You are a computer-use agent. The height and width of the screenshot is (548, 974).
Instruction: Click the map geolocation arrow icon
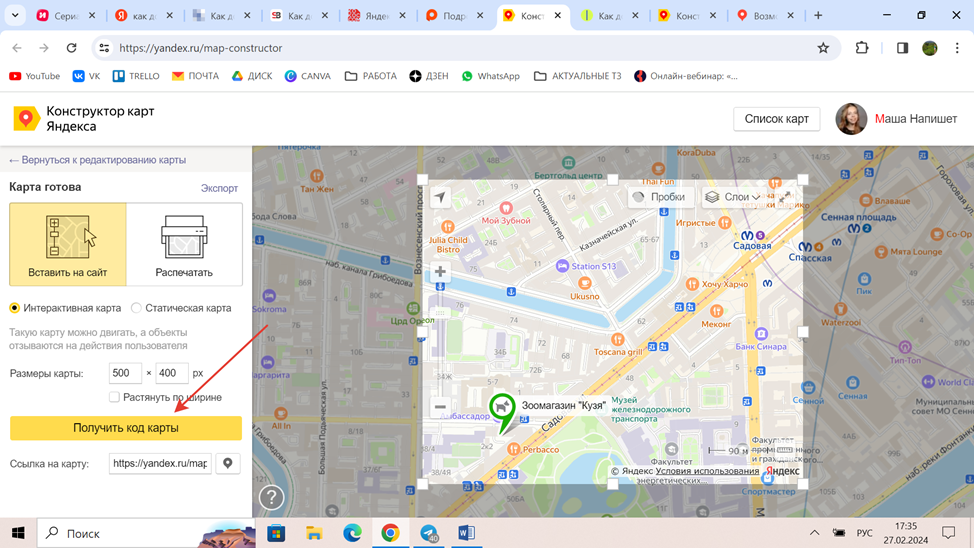(440, 197)
